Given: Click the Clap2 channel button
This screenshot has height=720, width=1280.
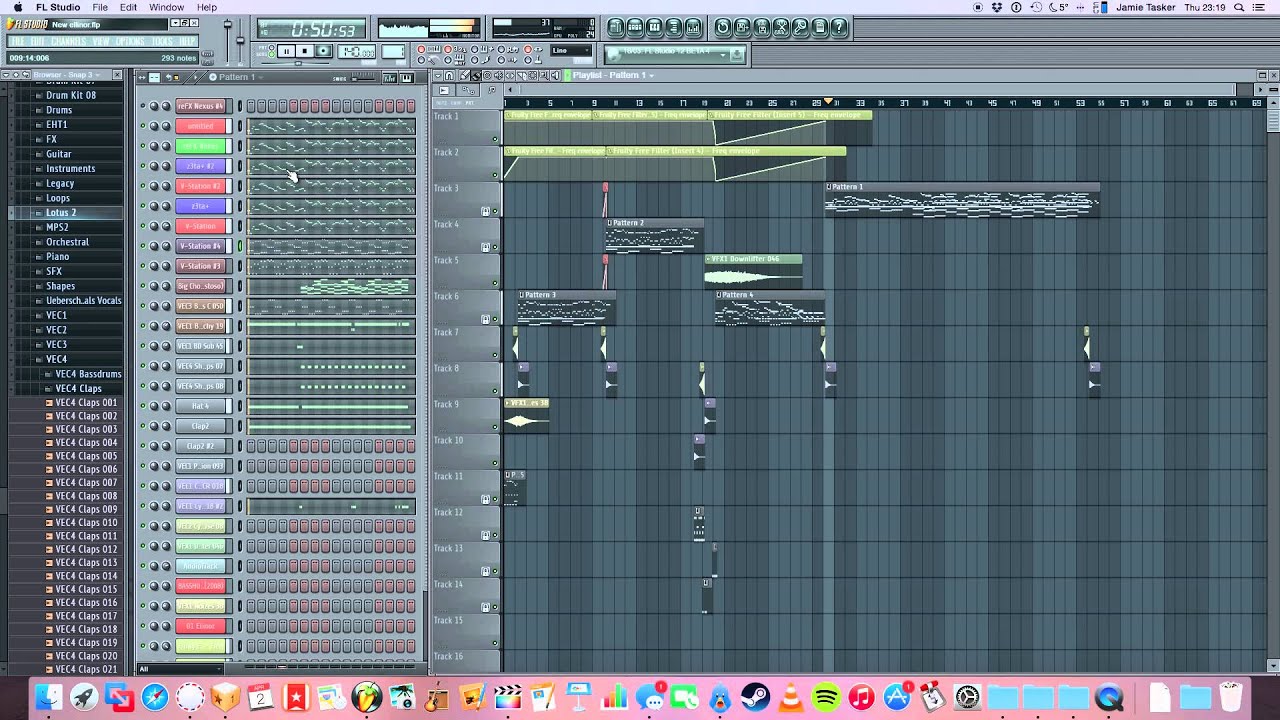Looking at the screenshot, I should tap(200, 426).
